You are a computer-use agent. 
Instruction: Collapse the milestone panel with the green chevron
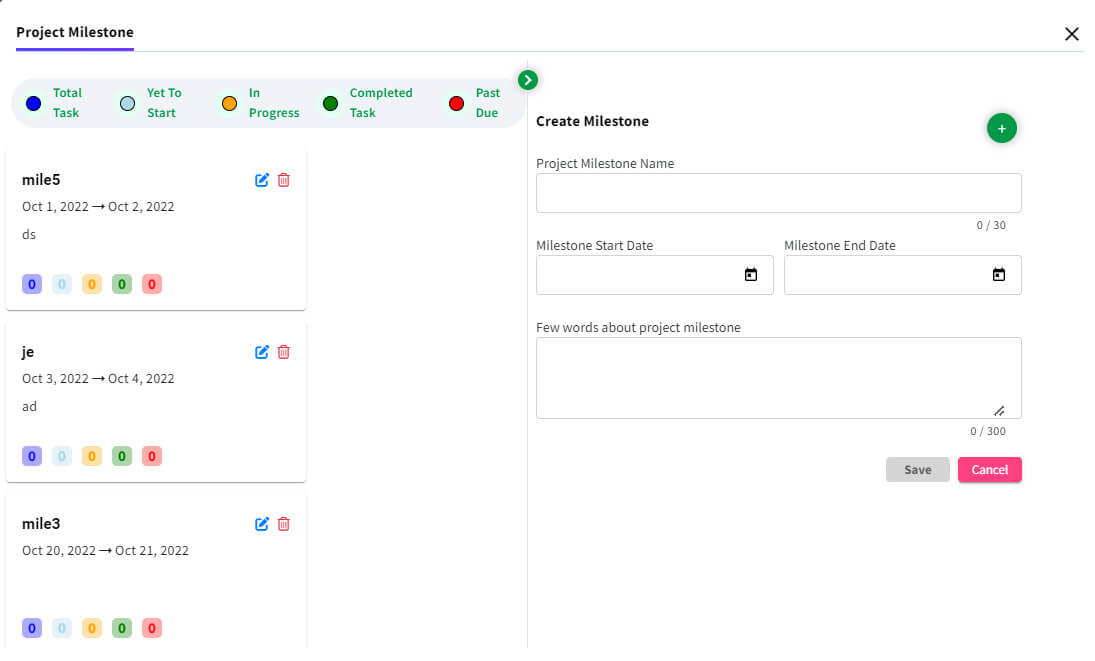[527, 79]
